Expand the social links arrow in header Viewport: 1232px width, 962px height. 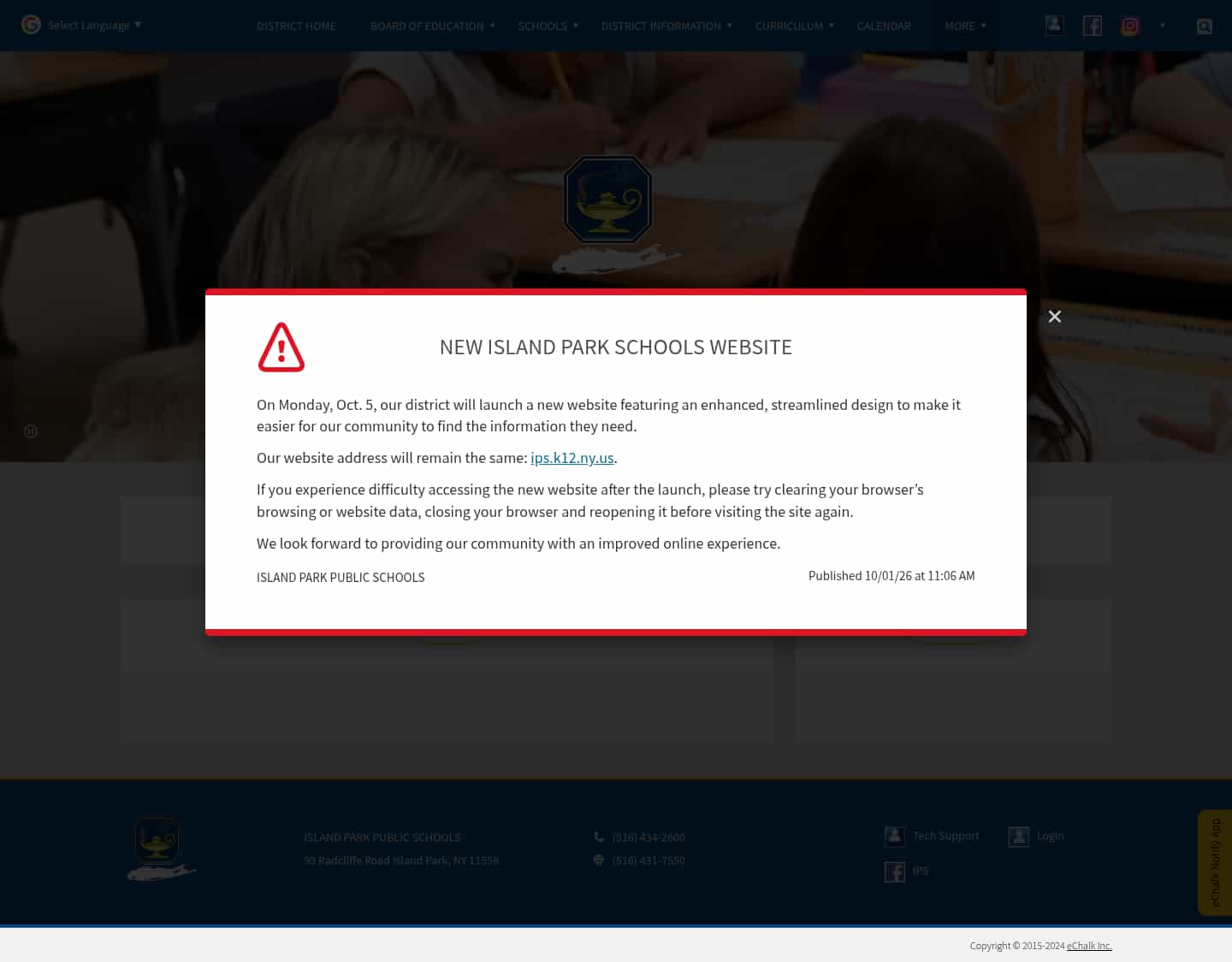(1163, 26)
